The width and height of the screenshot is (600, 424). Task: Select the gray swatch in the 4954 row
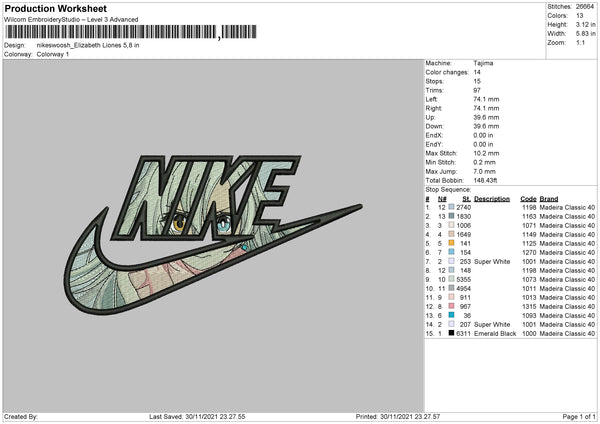click(x=452, y=288)
